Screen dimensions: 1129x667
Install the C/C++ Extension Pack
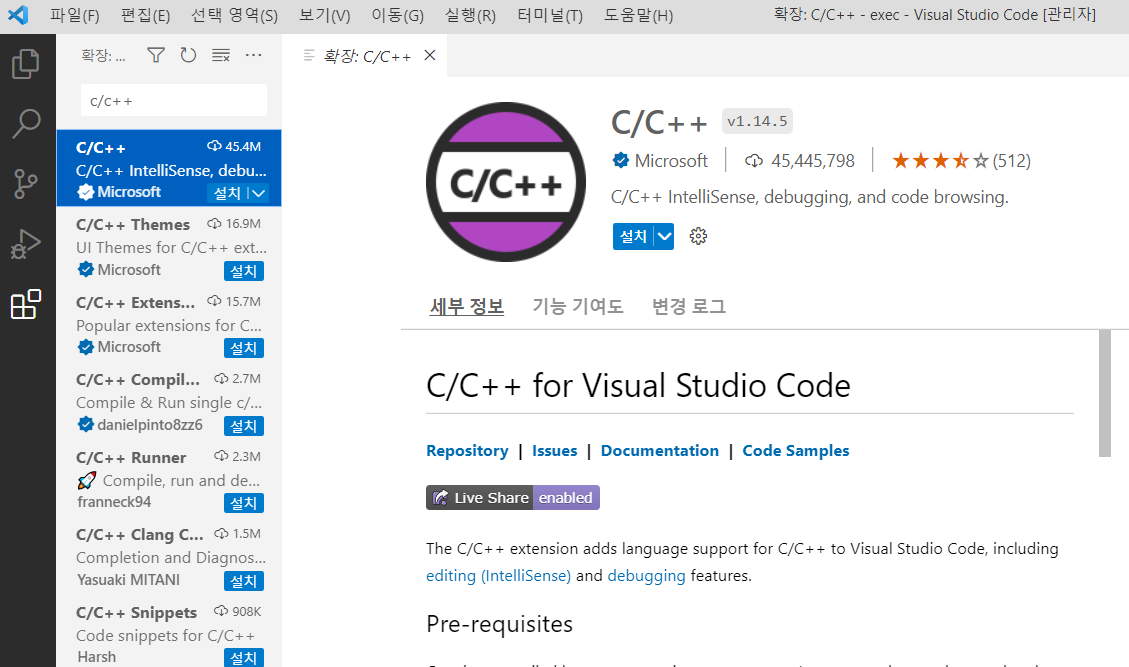pos(243,348)
